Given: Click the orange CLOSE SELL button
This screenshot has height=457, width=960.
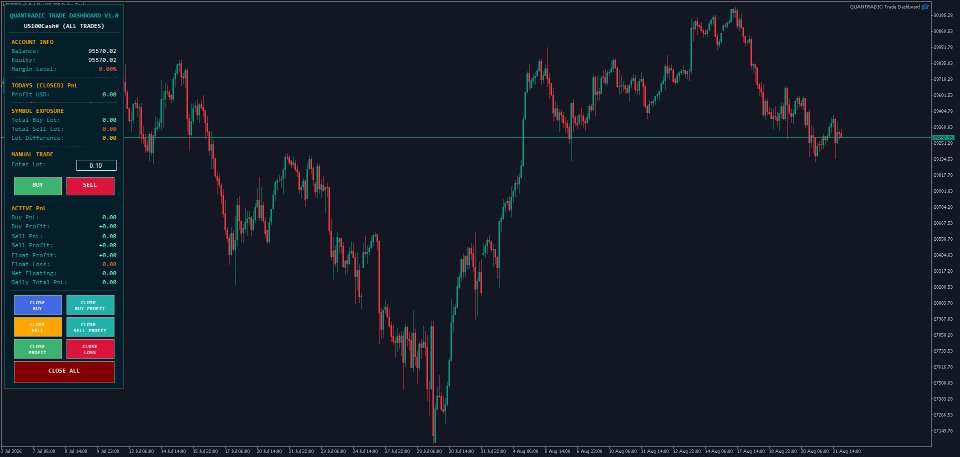Looking at the screenshot, I should coord(38,327).
